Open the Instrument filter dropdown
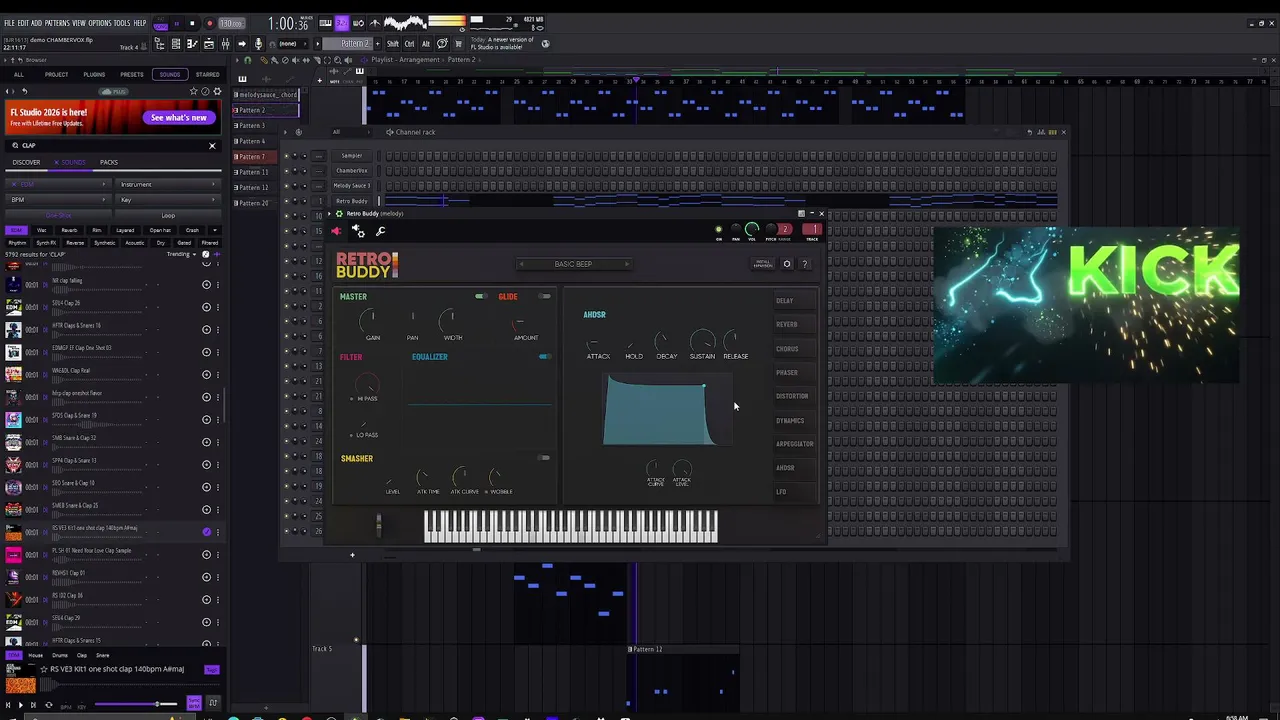The height and width of the screenshot is (720, 1280). 168,185
